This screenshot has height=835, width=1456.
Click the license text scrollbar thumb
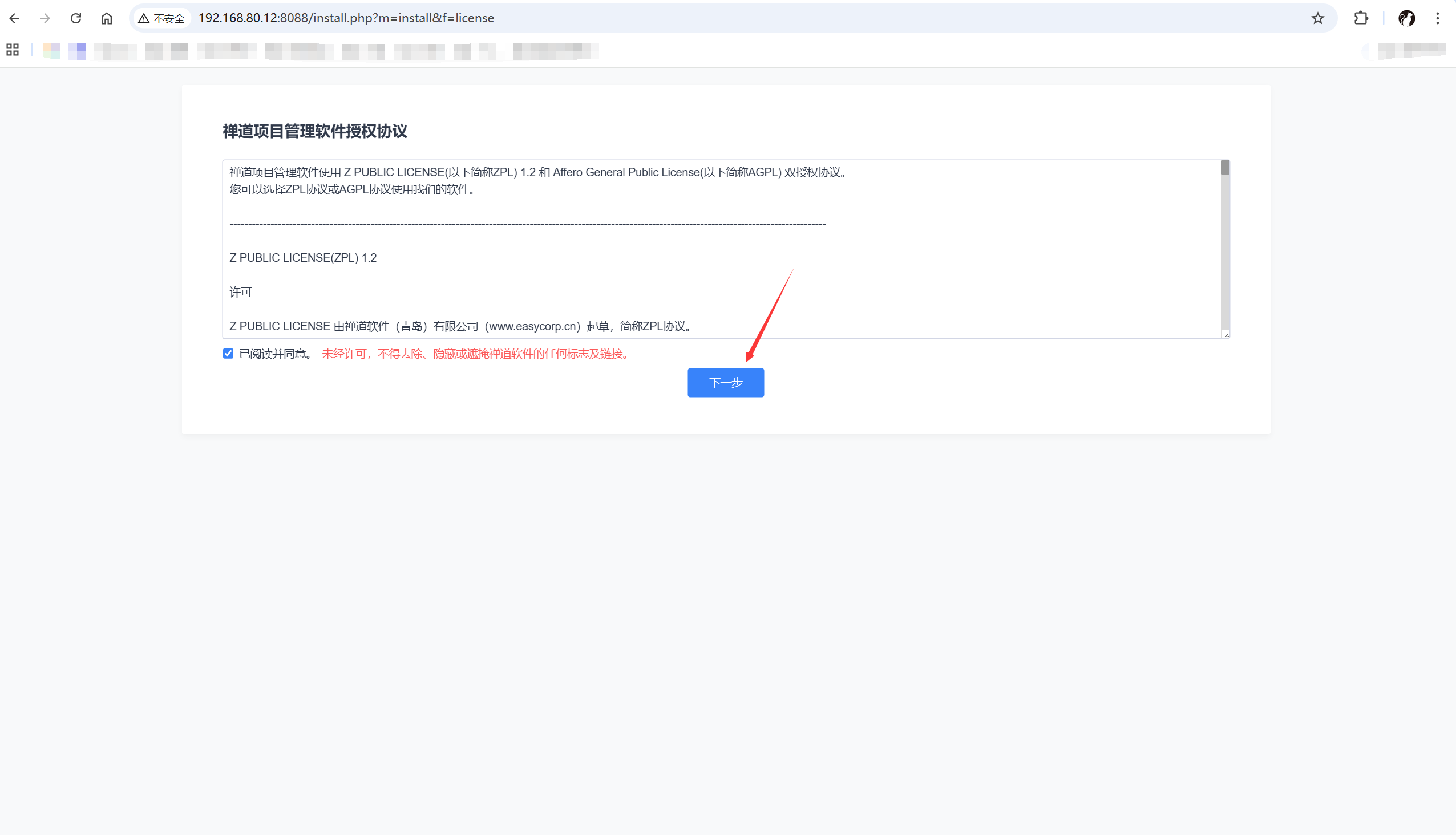[1225, 168]
